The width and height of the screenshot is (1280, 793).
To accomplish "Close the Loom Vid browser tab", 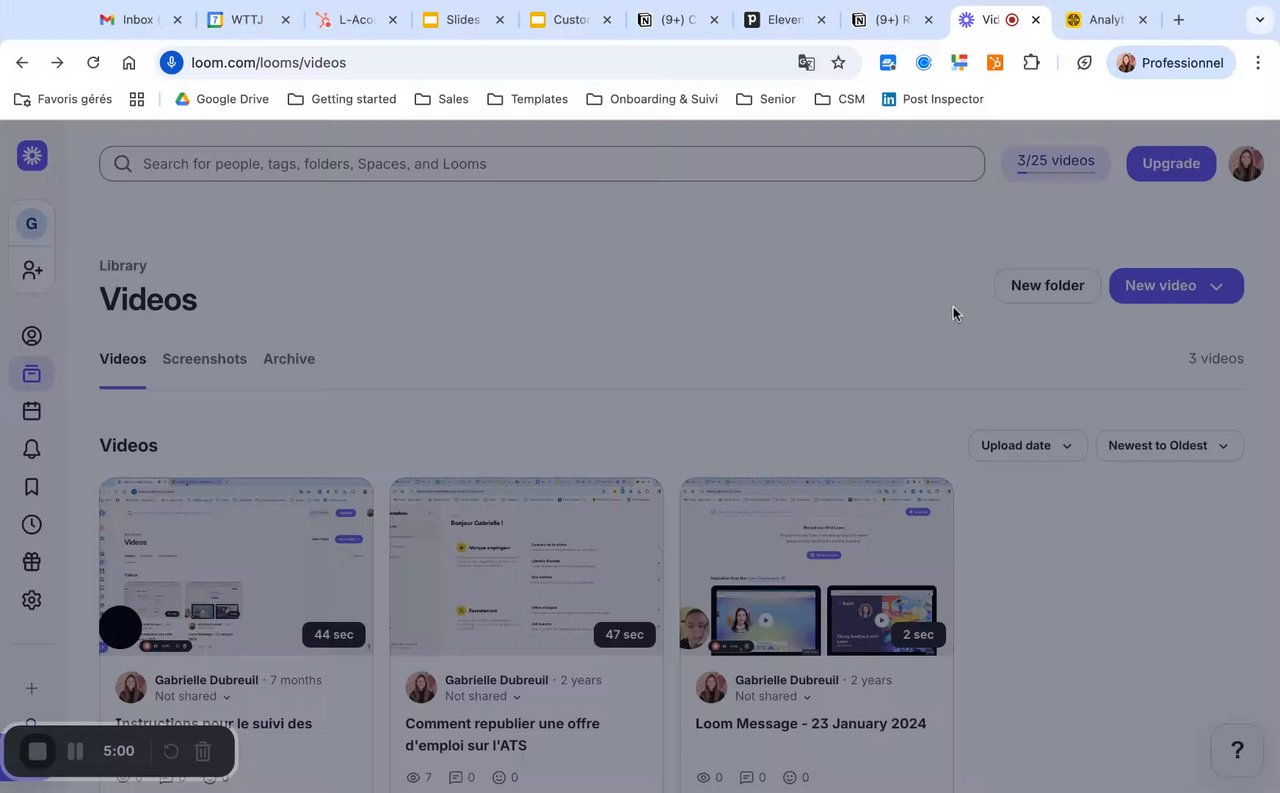I will (x=1036, y=20).
